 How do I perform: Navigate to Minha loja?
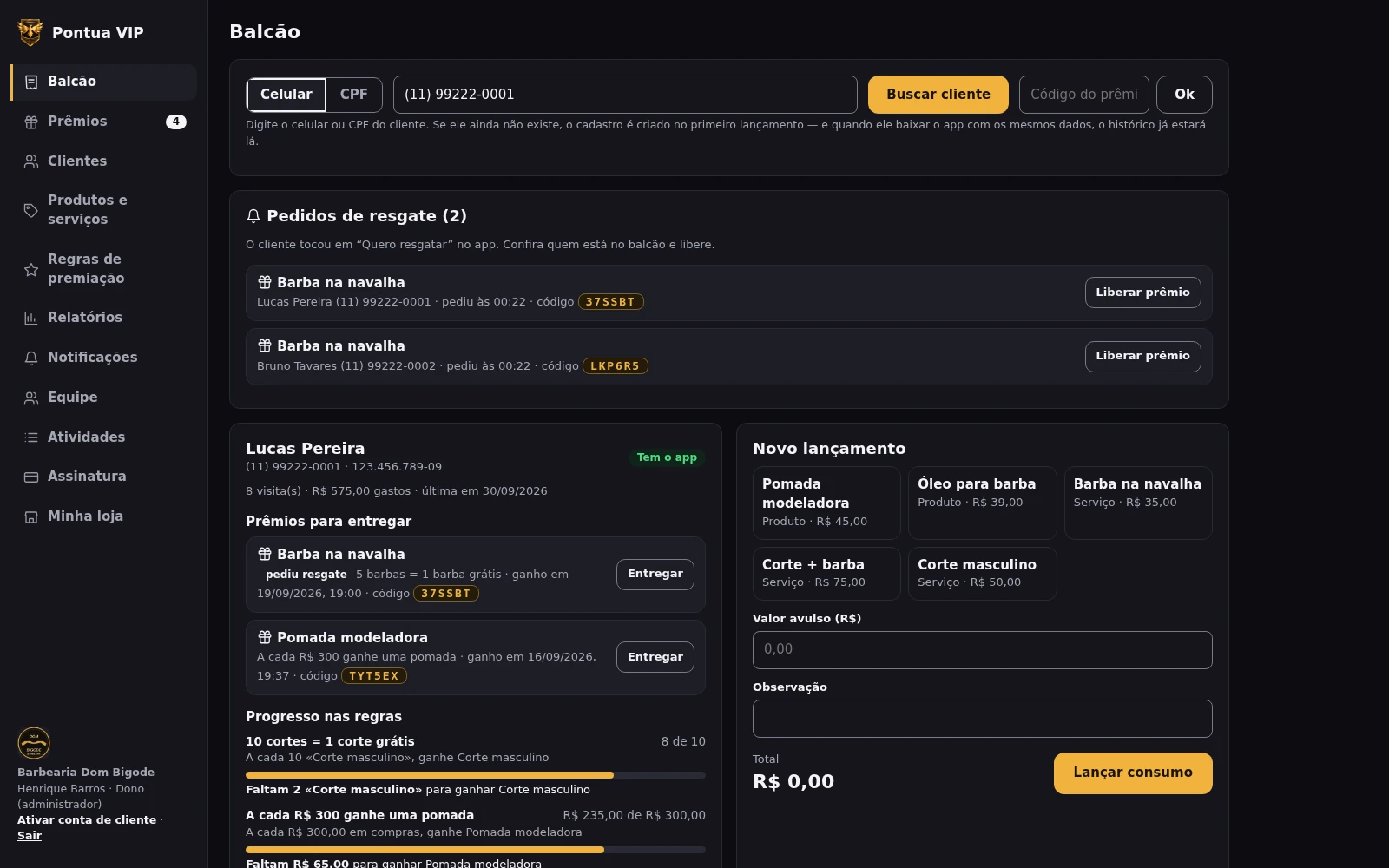[104, 516]
